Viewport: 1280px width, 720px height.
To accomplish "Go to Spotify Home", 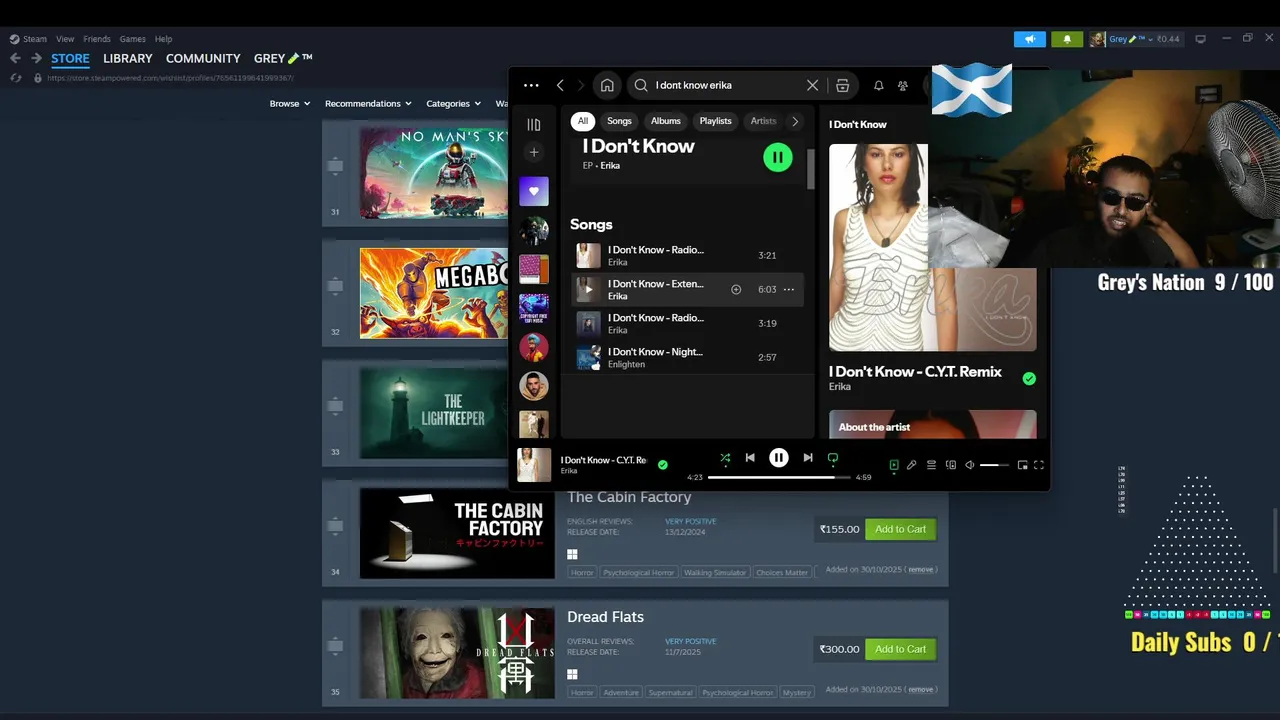I will point(607,85).
